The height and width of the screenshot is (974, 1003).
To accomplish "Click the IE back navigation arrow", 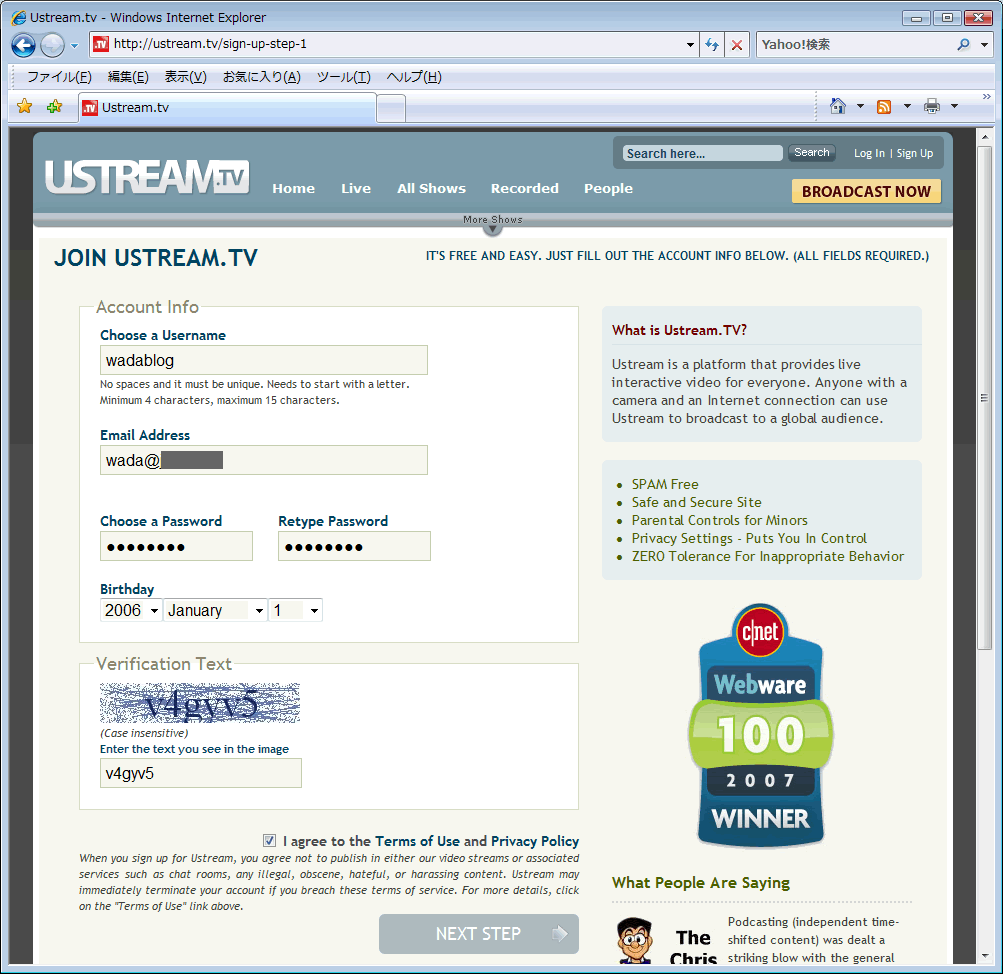I will [24, 45].
